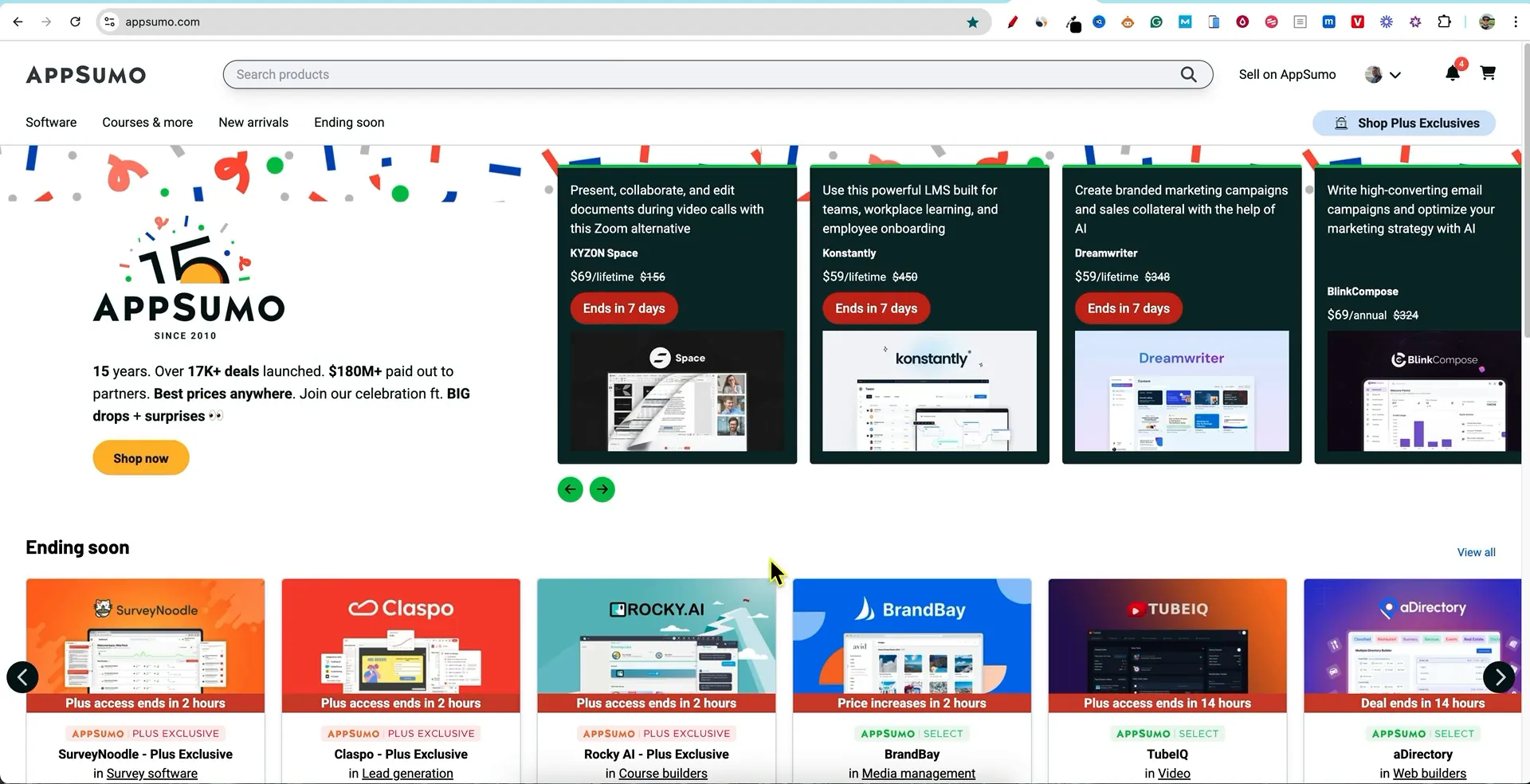Click the red pen extension icon
Image resolution: width=1530 pixels, height=784 pixels.
click(x=1012, y=22)
